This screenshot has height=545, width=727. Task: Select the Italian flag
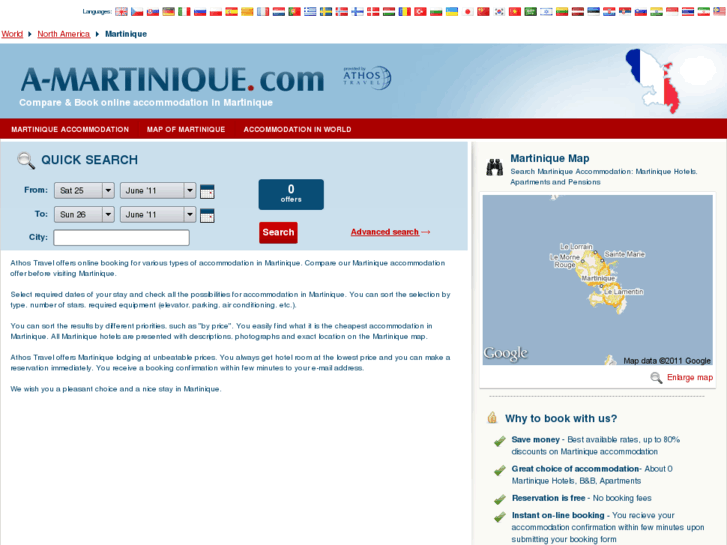pos(185,12)
